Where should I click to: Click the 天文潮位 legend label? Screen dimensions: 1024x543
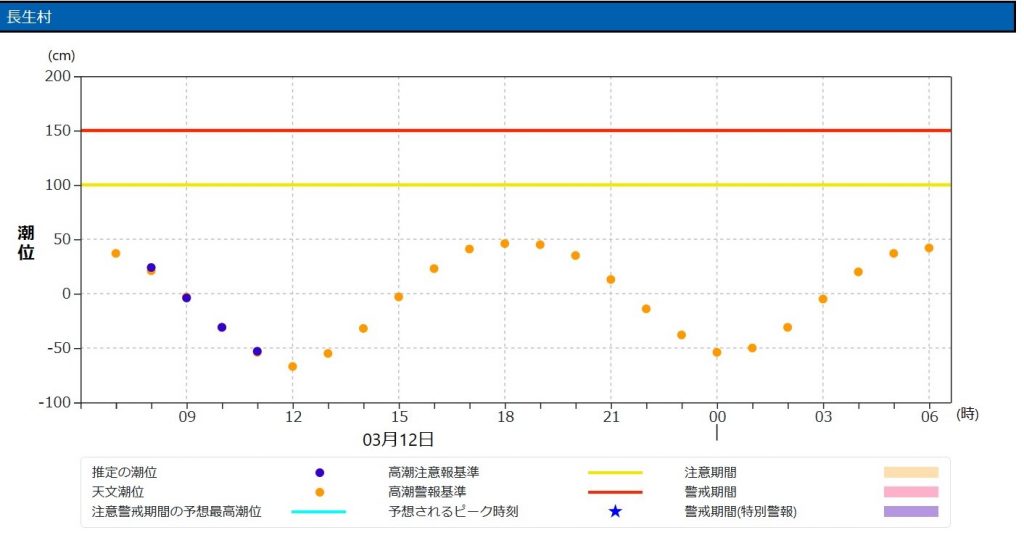click(118, 492)
